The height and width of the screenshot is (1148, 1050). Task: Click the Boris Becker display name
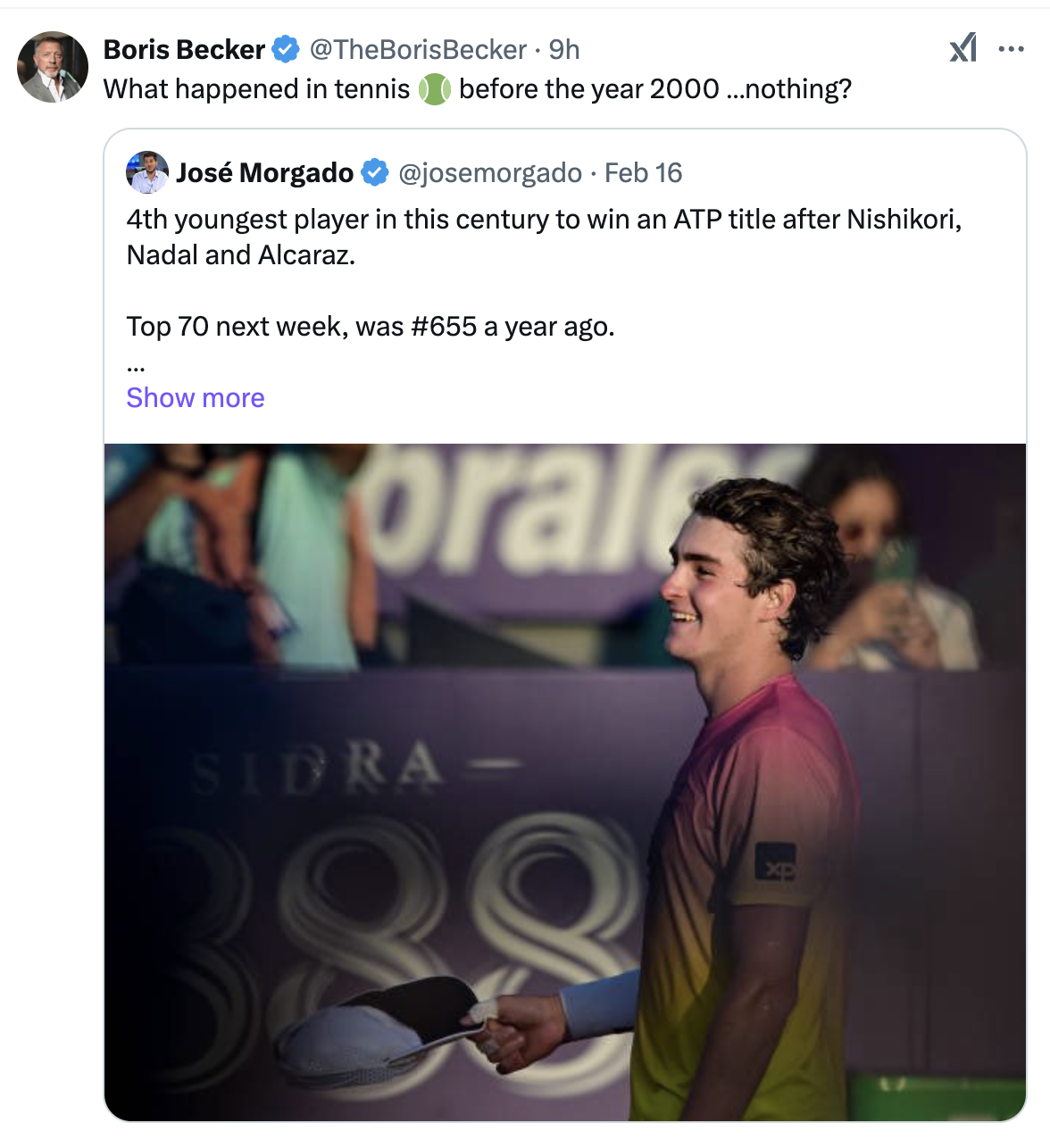(x=184, y=49)
